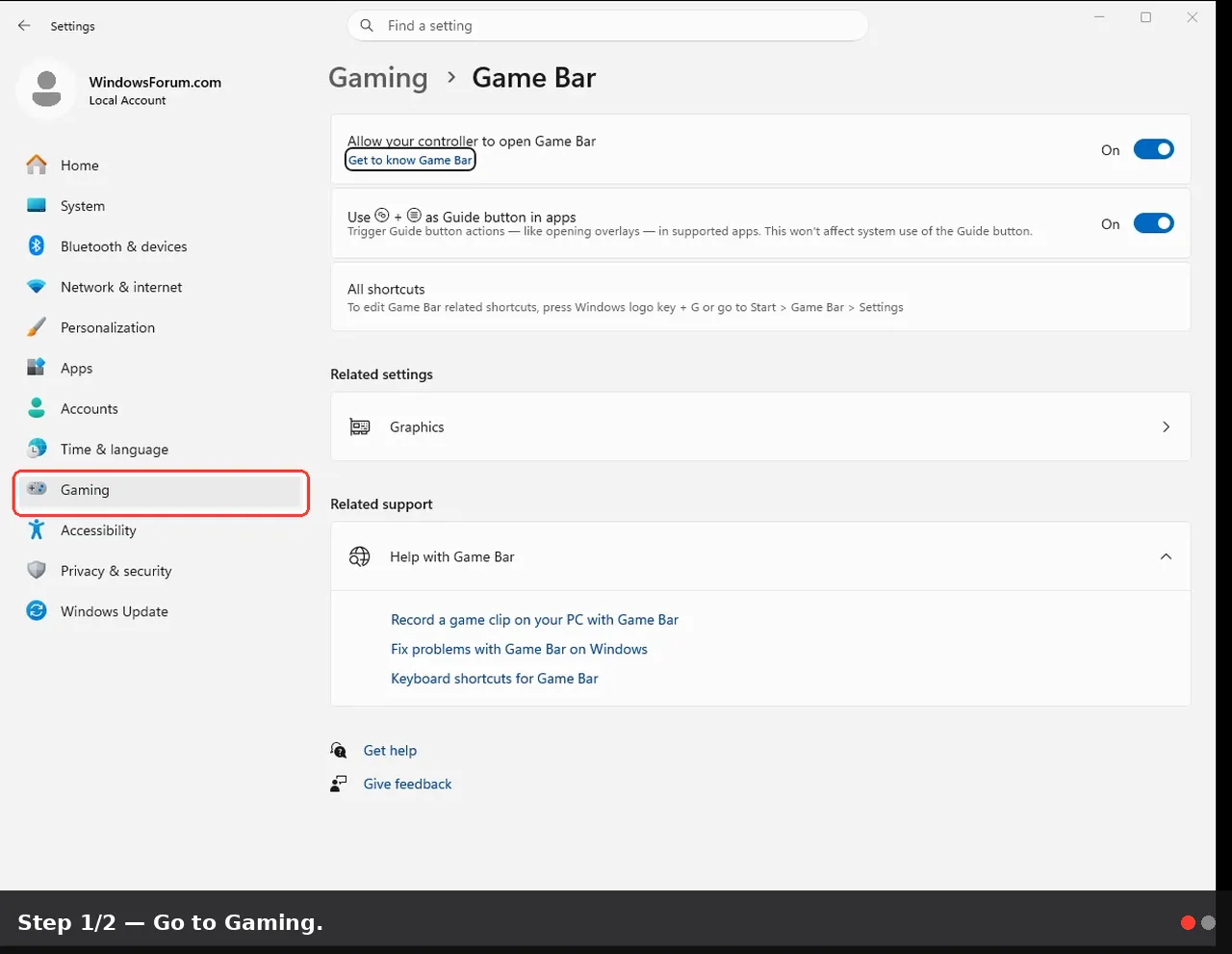Disable the Guide button in apps switch
The image size is (1232, 954).
(1153, 223)
